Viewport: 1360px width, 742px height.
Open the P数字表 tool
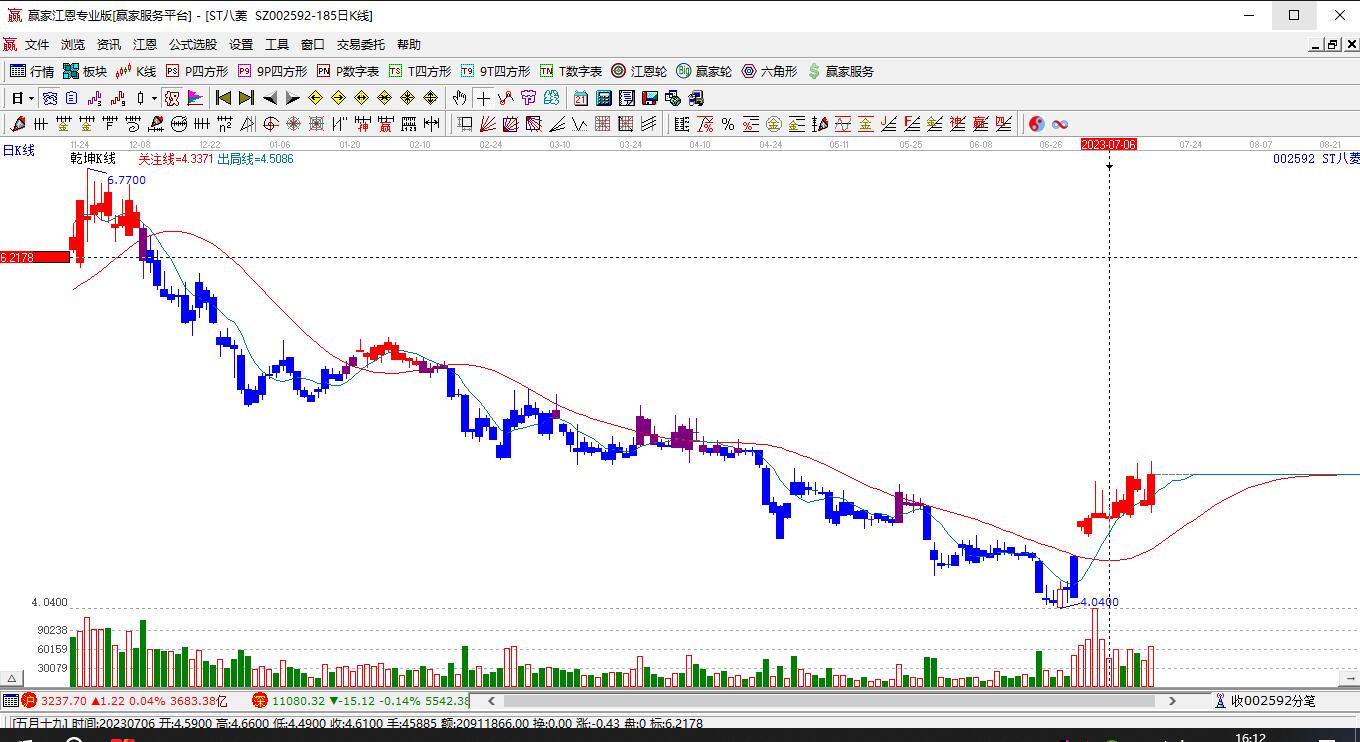(x=348, y=71)
